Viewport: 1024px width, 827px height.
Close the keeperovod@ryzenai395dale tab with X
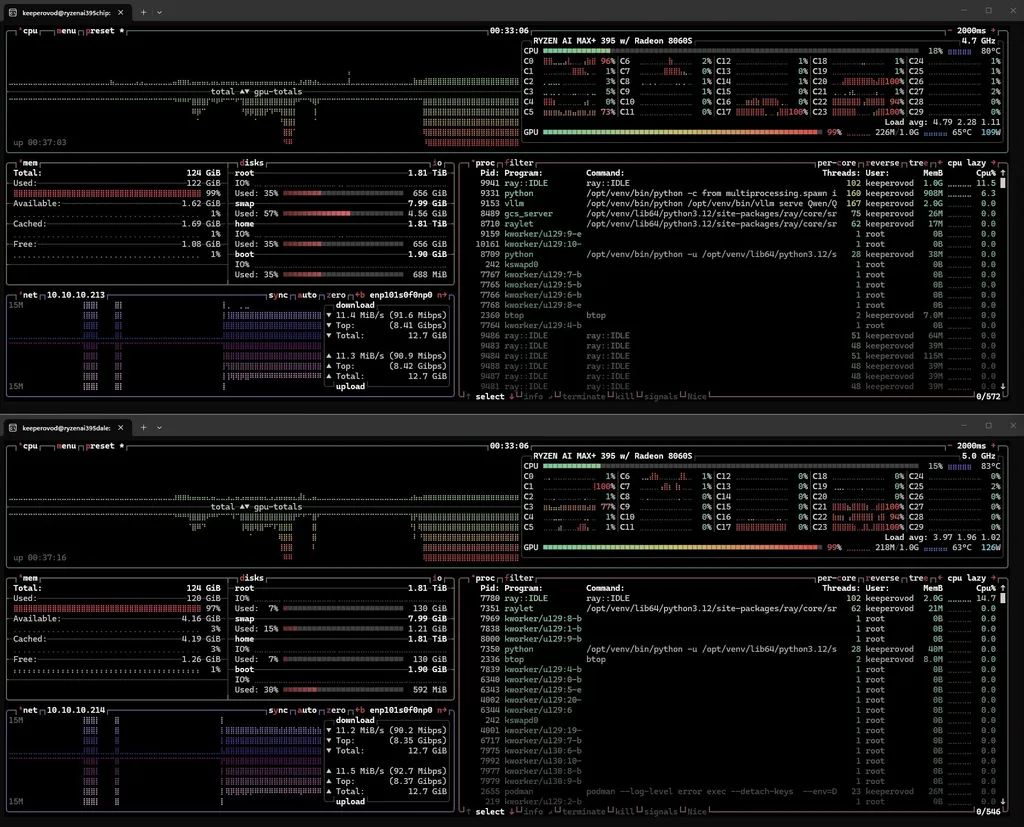121,428
